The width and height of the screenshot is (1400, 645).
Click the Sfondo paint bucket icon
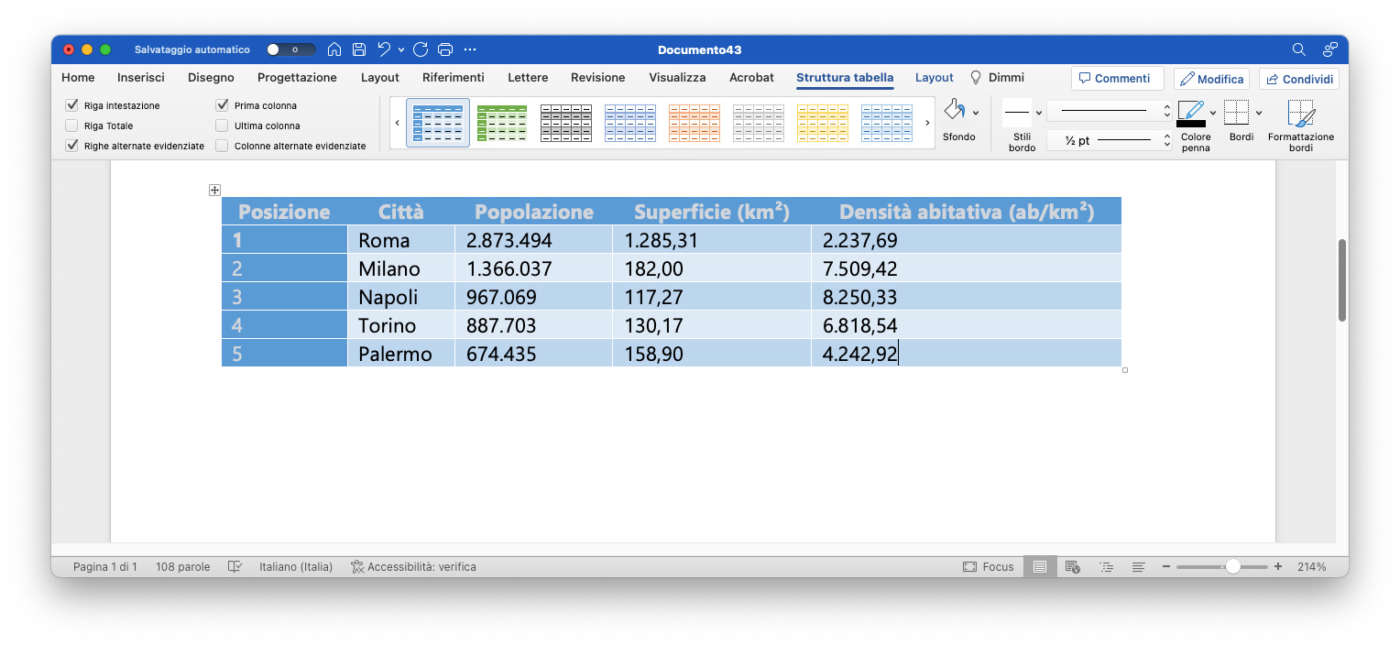[x=954, y=111]
